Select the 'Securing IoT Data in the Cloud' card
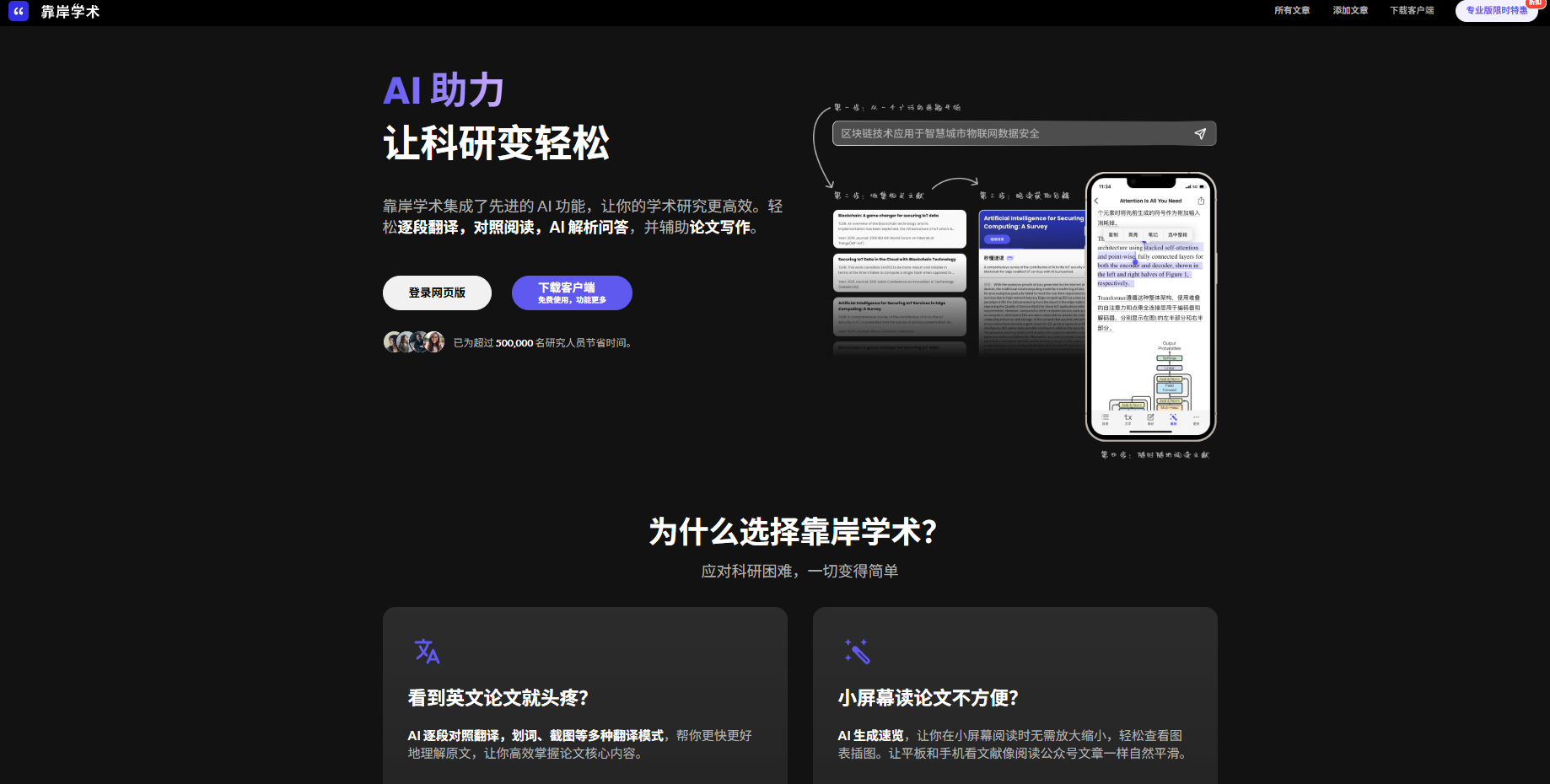 [899, 272]
